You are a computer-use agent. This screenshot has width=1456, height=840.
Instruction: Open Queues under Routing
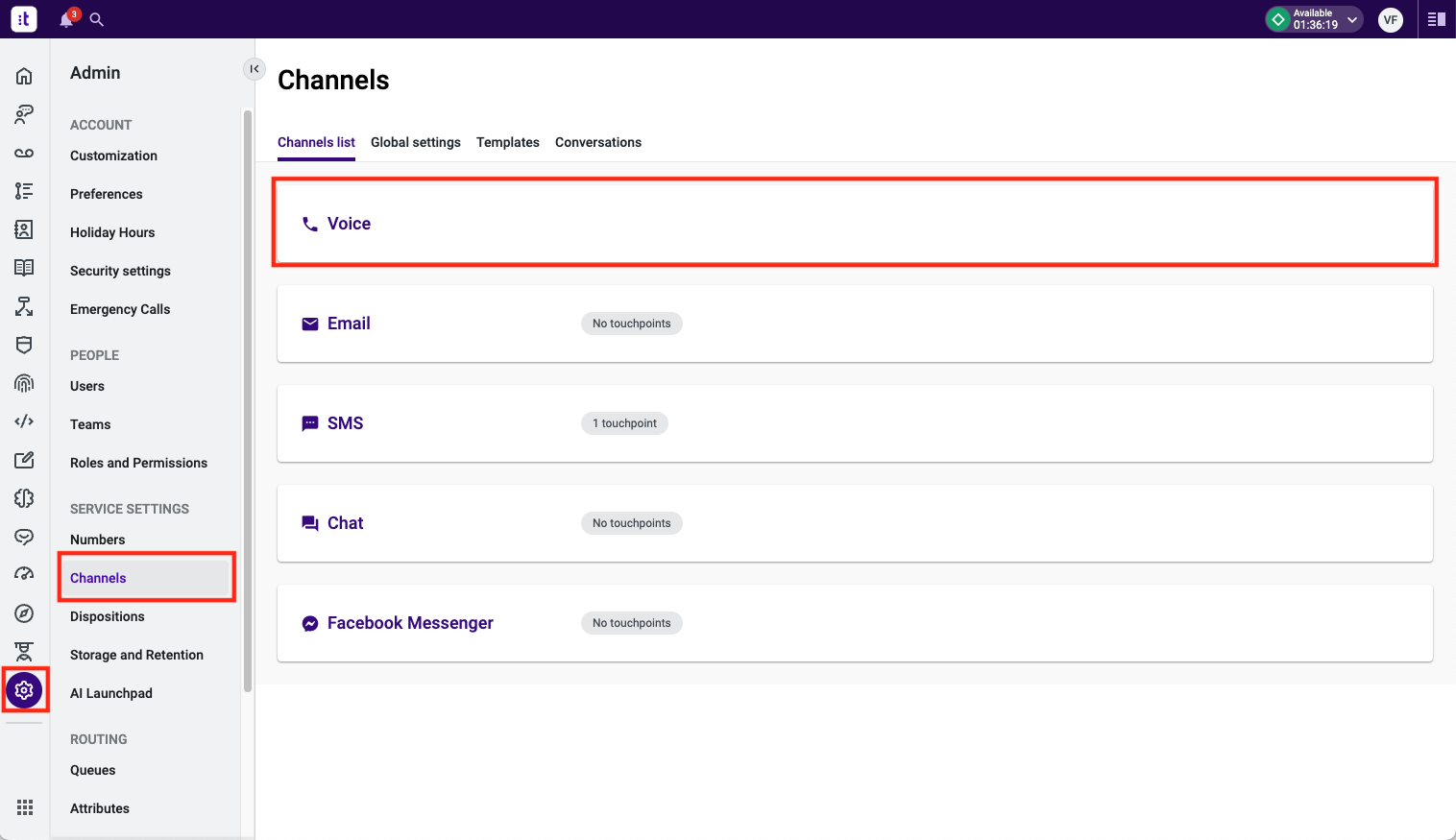click(x=93, y=770)
